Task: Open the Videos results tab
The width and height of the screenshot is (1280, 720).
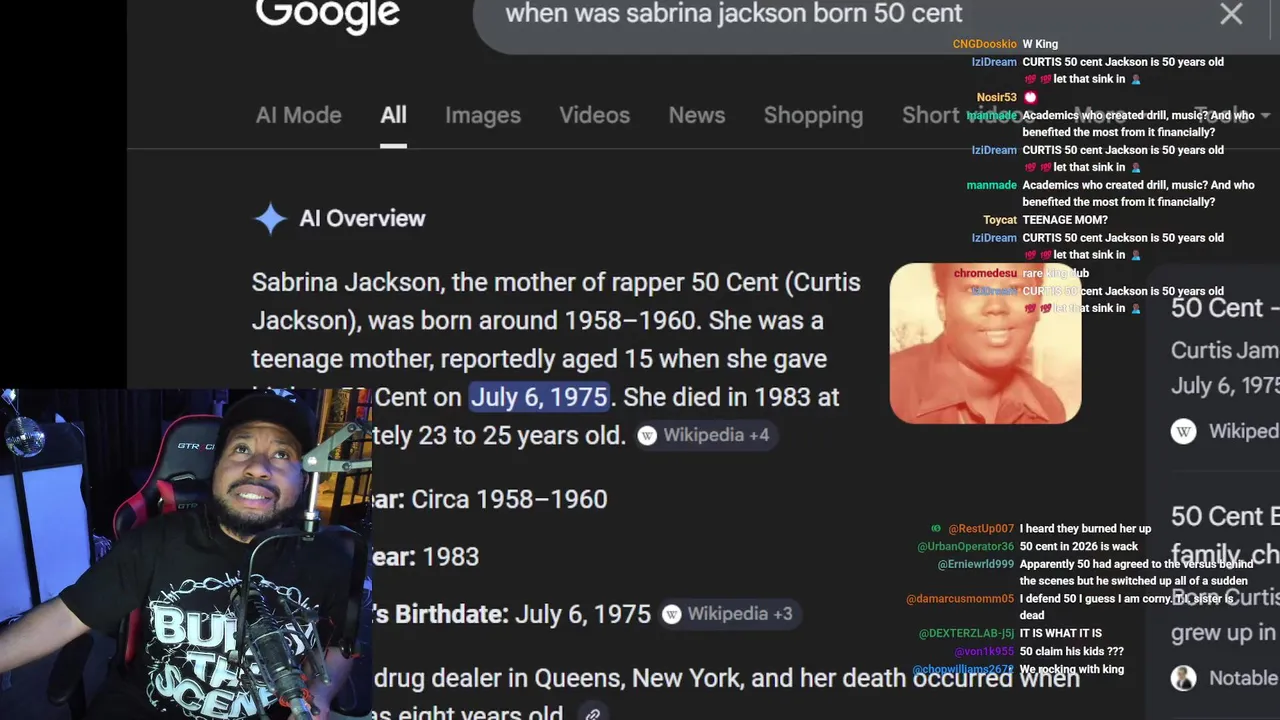Action: click(x=594, y=115)
